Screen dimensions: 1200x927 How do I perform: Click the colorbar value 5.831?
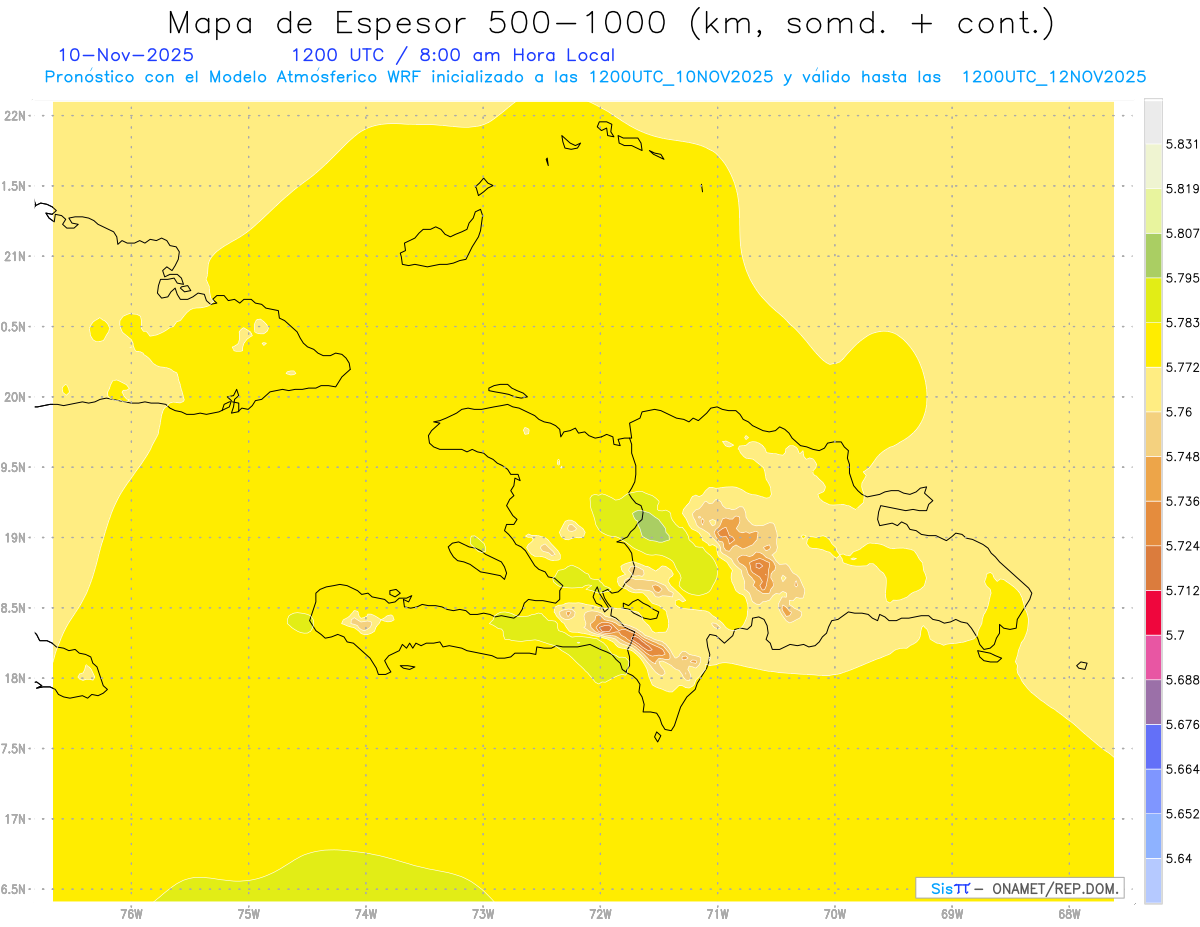click(x=1182, y=144)
